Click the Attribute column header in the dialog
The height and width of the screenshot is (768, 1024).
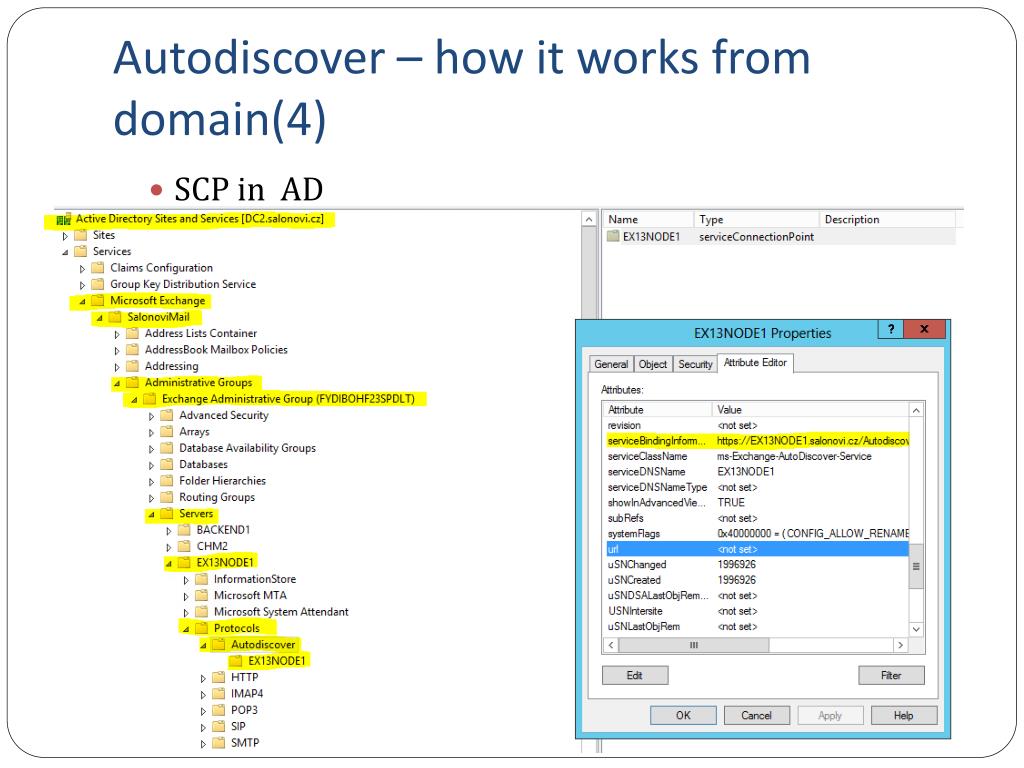[x=657, y=409]
